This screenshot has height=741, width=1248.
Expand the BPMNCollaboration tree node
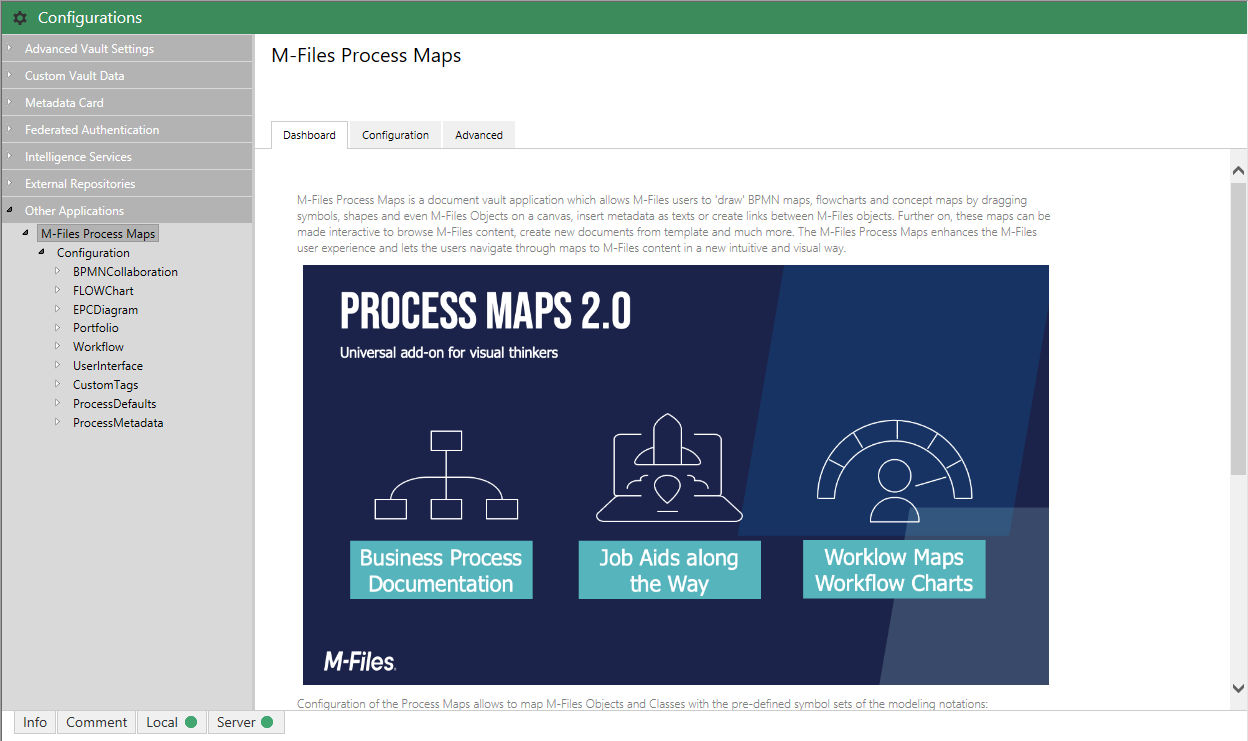[x=58, y=271]
